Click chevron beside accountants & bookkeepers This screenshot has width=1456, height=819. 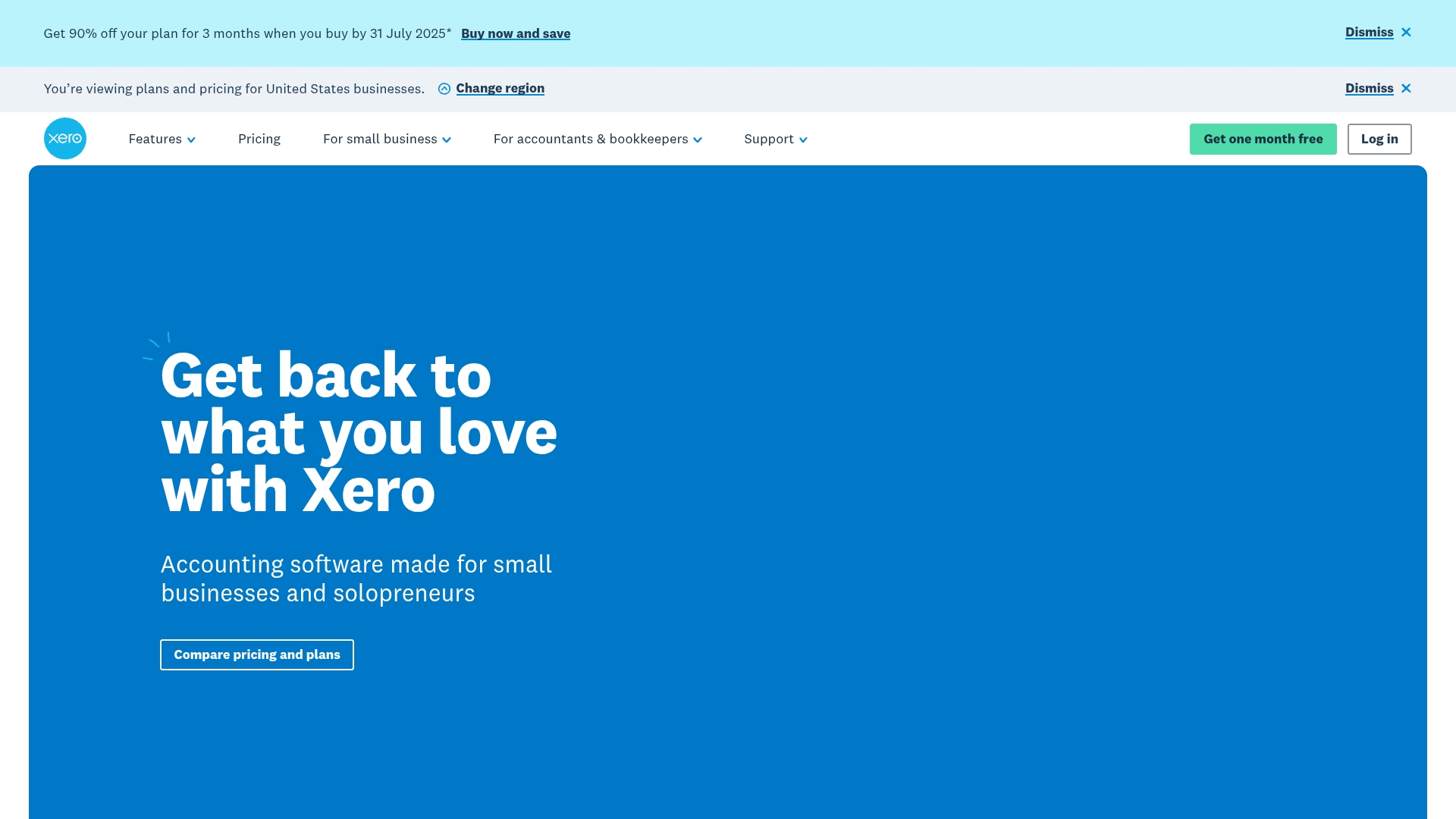point(698,140)
